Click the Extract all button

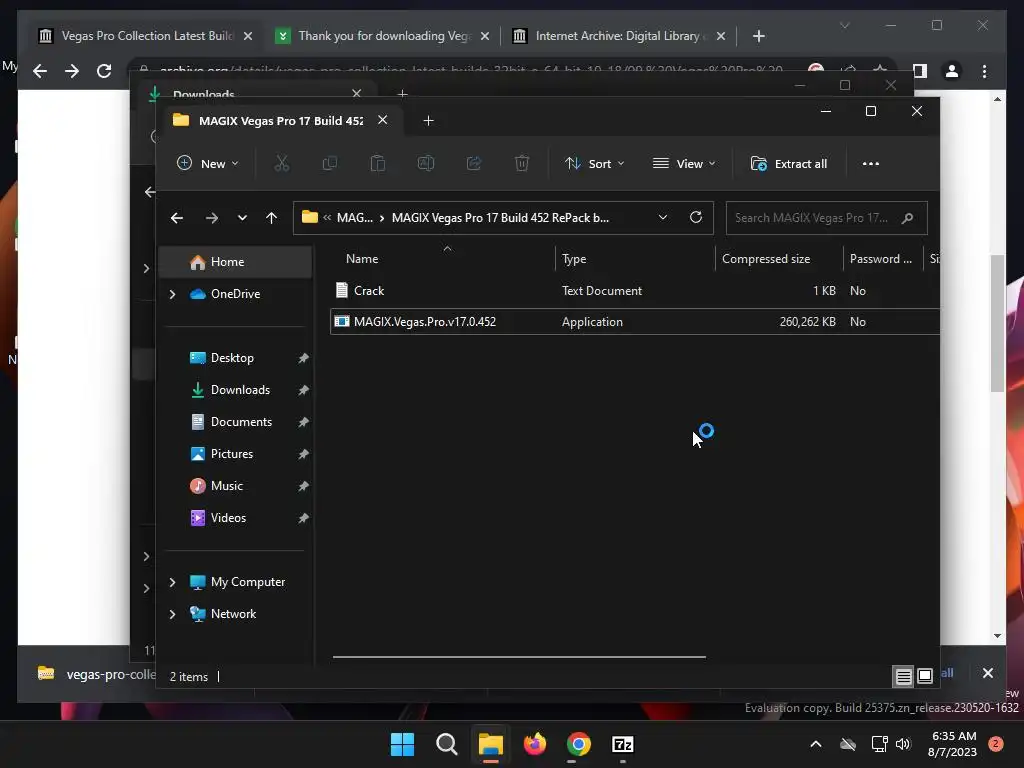(789, 163)
